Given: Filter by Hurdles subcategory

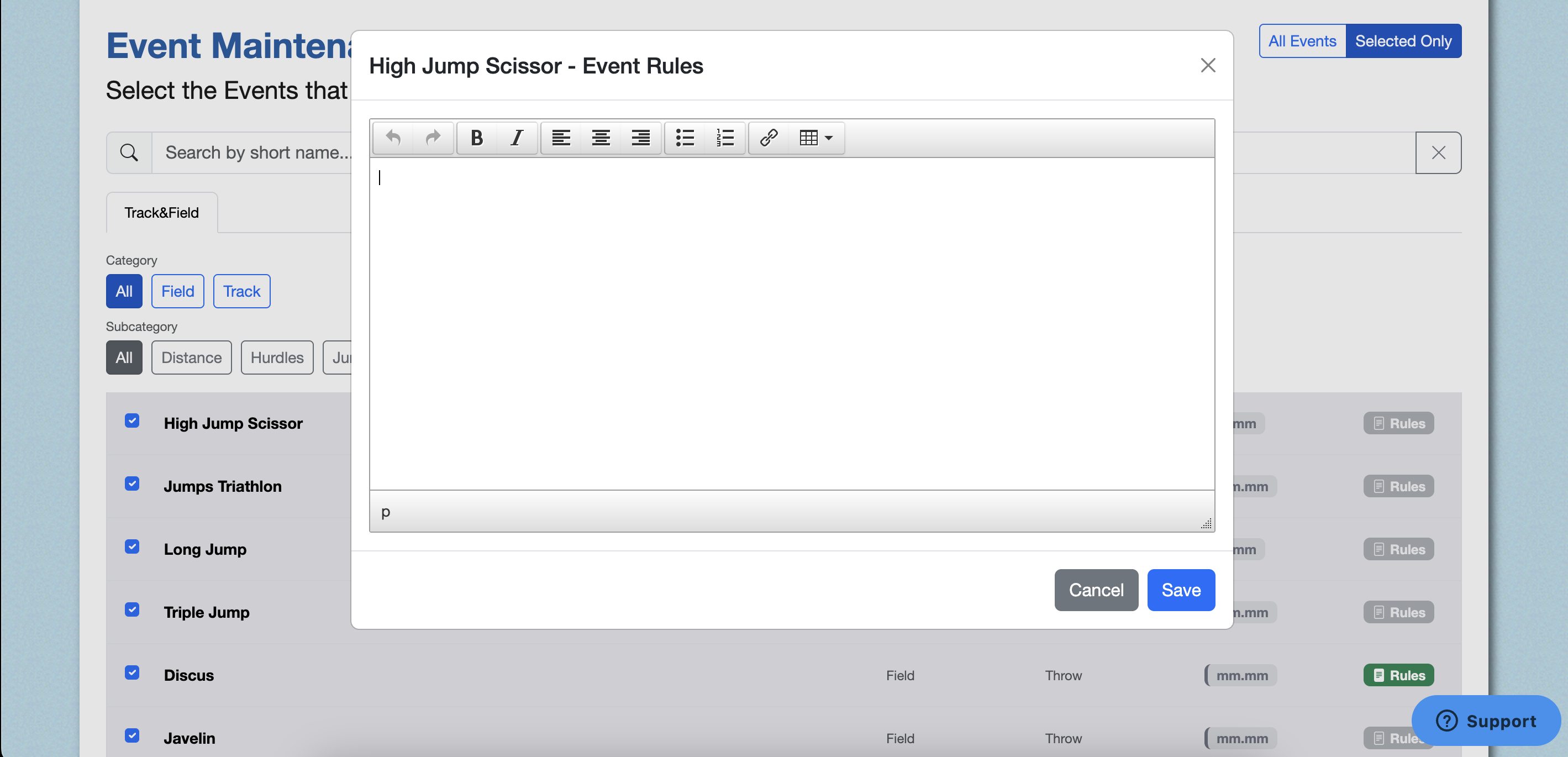Looking at the screenshot, I should click(x=277, y=358).
